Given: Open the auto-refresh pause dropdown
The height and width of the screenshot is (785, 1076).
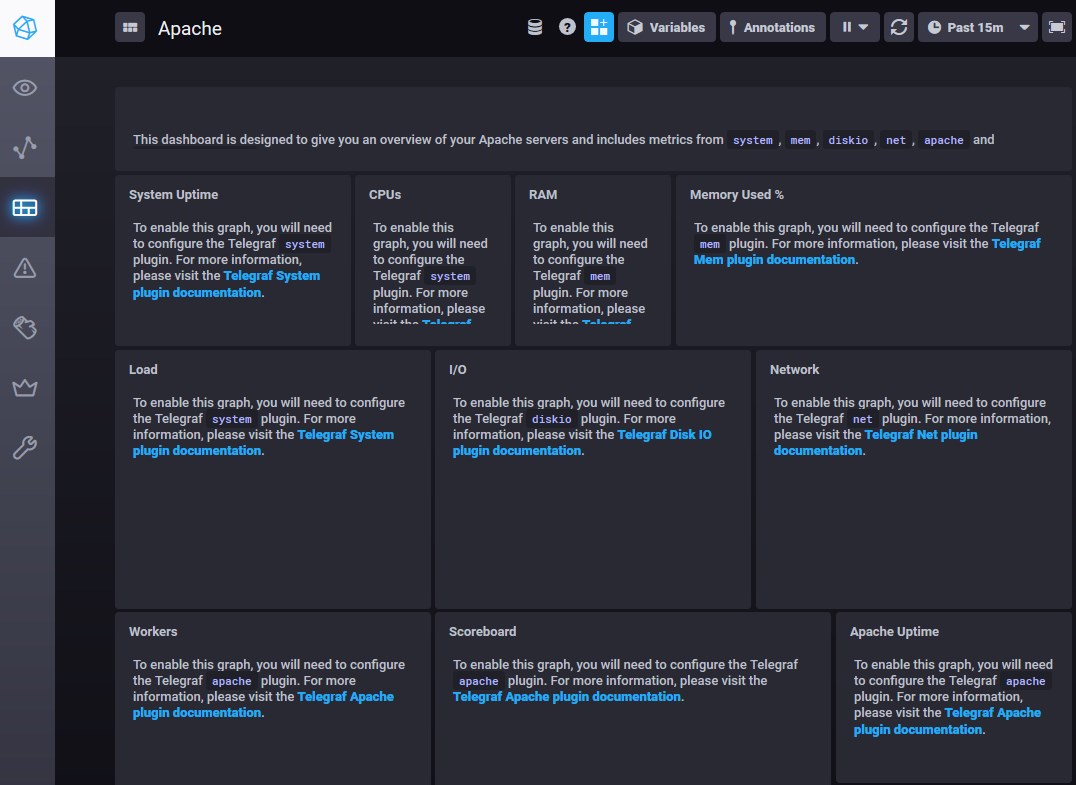Looking at the screenshot, I should click(855, 27).
